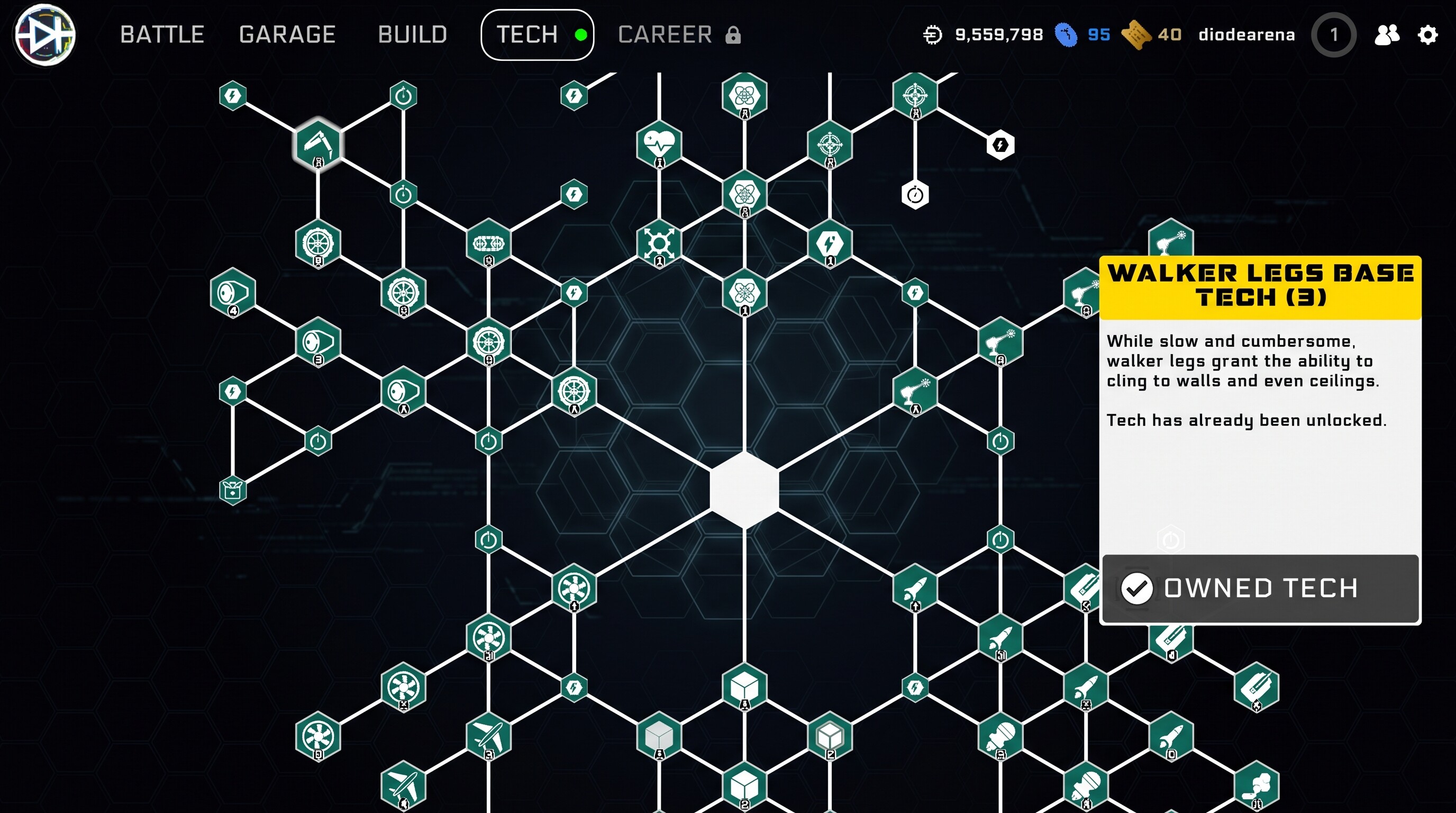Open the gear with four arrows node
1456x813 pixels.
point(659,243)
